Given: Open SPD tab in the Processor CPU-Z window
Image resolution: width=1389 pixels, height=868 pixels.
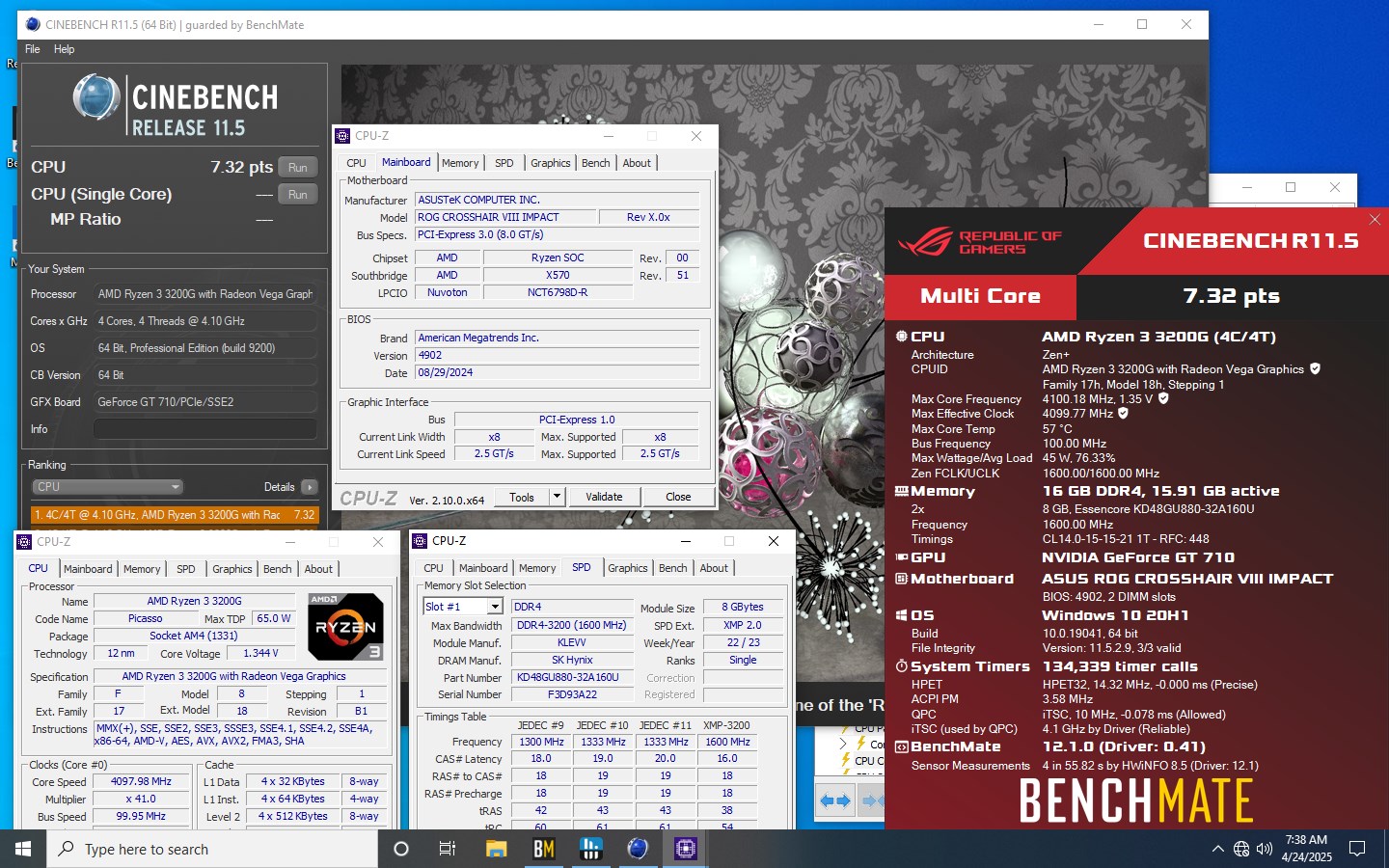Looking at the screenshot, I should 186,569.
